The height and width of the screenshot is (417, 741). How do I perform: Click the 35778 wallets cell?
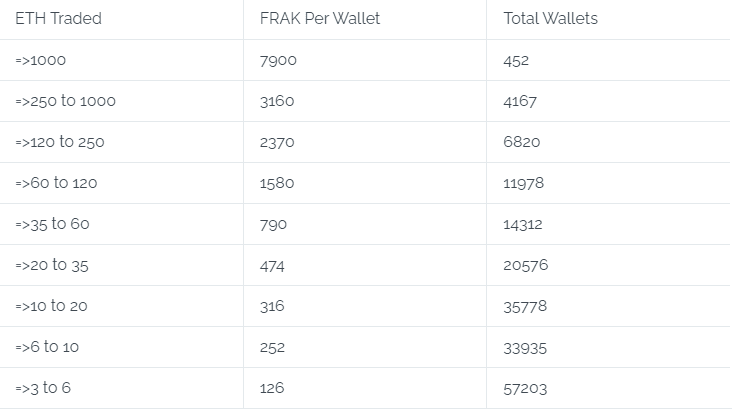[x=525, y=306]
